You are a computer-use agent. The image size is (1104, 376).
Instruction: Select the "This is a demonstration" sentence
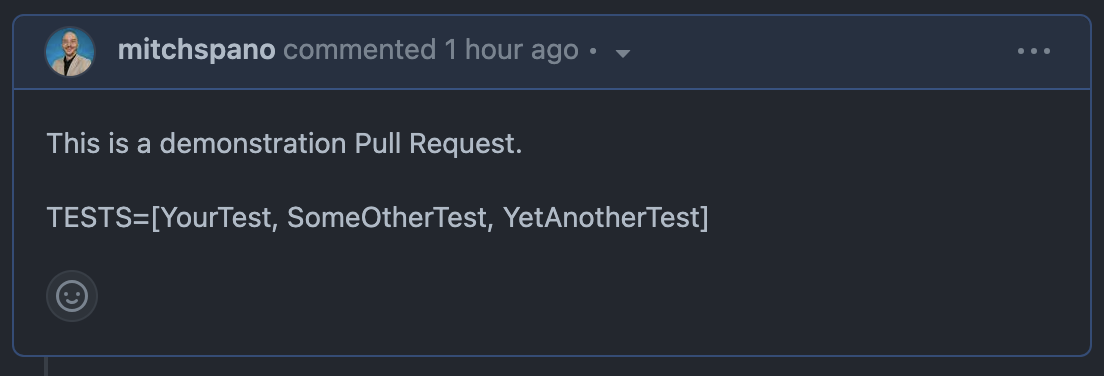(x=284, y=144)
